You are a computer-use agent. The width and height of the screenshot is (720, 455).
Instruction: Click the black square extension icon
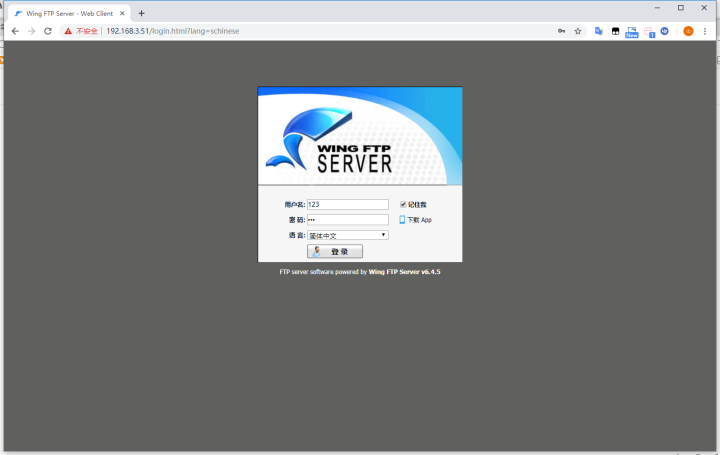pyautogui.click(x=615, y=31)
